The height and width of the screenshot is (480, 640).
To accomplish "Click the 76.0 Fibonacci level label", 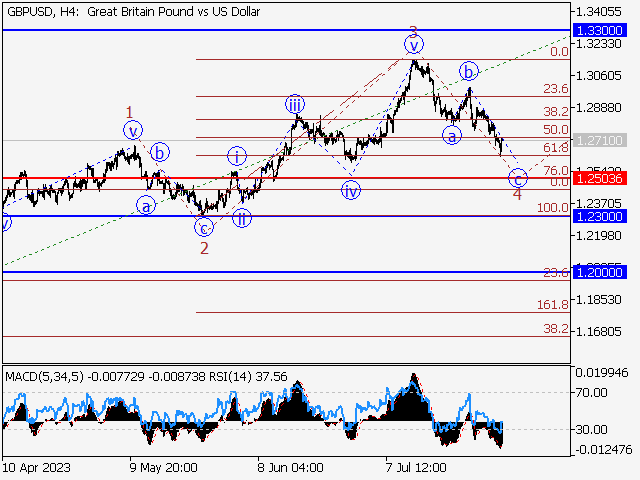I will click(x=556, y=170).
